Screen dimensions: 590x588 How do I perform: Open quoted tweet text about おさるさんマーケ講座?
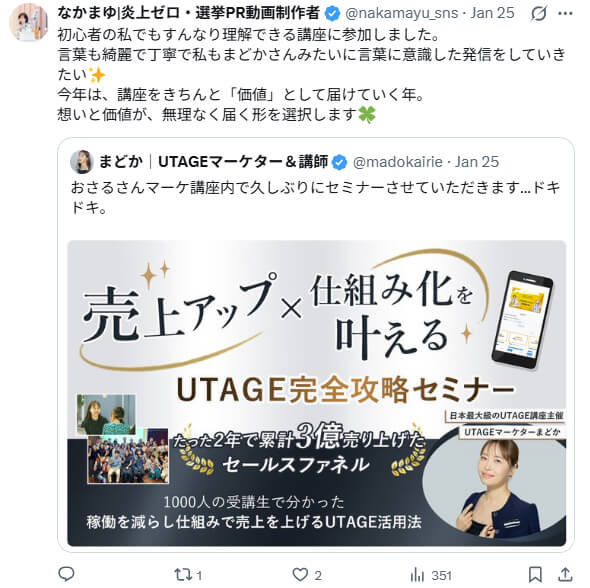[x=316, y=197]
